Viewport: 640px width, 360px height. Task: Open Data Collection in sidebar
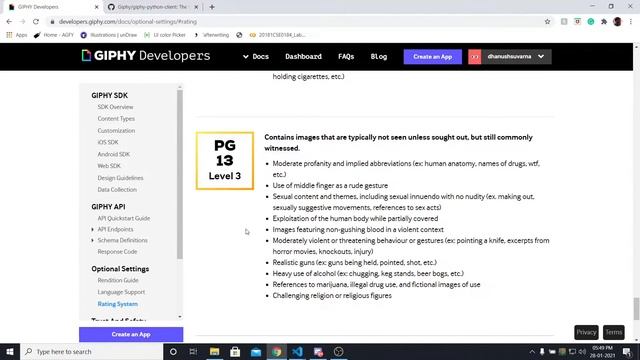(x=117, y=190)
